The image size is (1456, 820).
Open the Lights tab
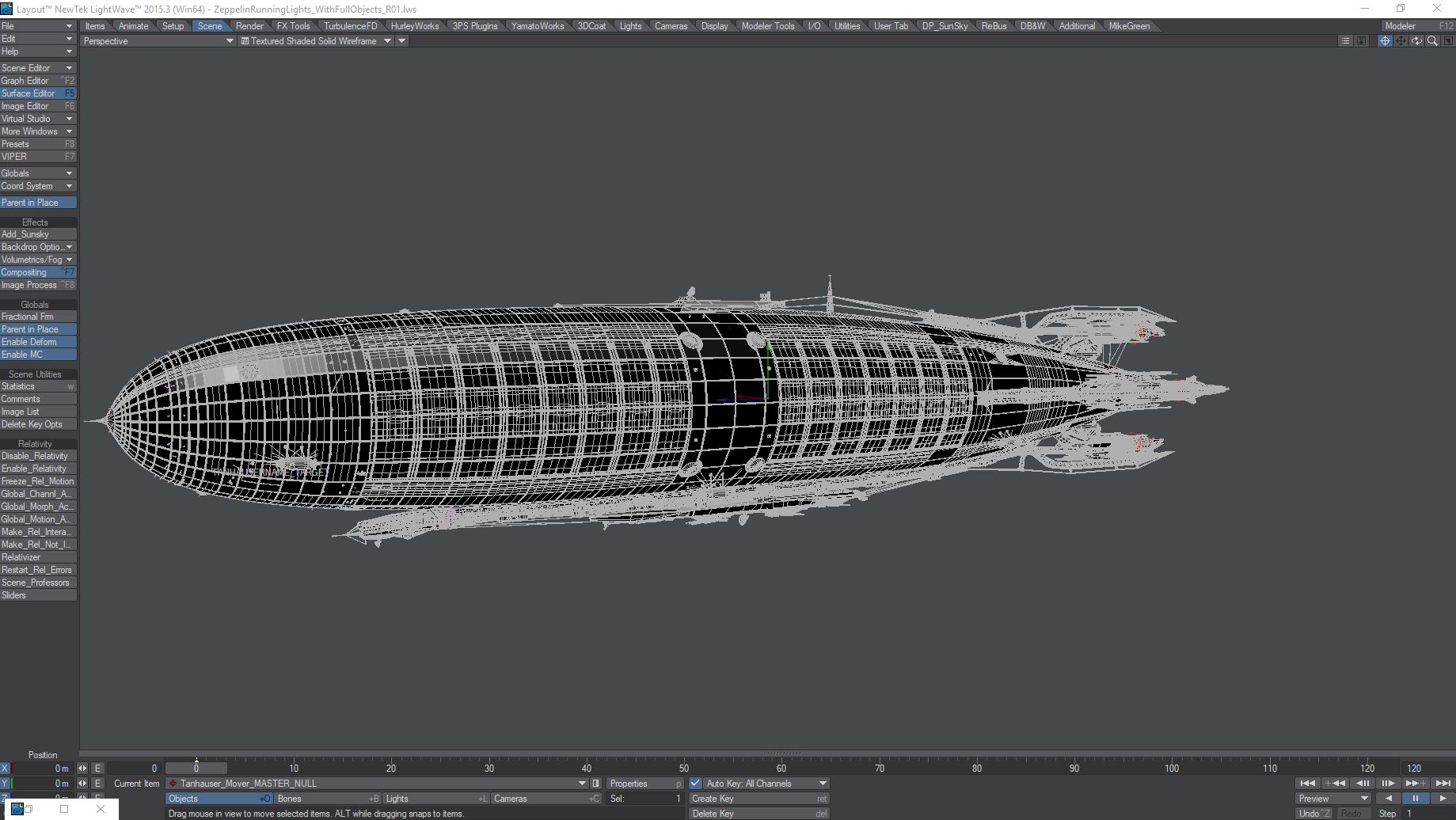pos(630,26)
